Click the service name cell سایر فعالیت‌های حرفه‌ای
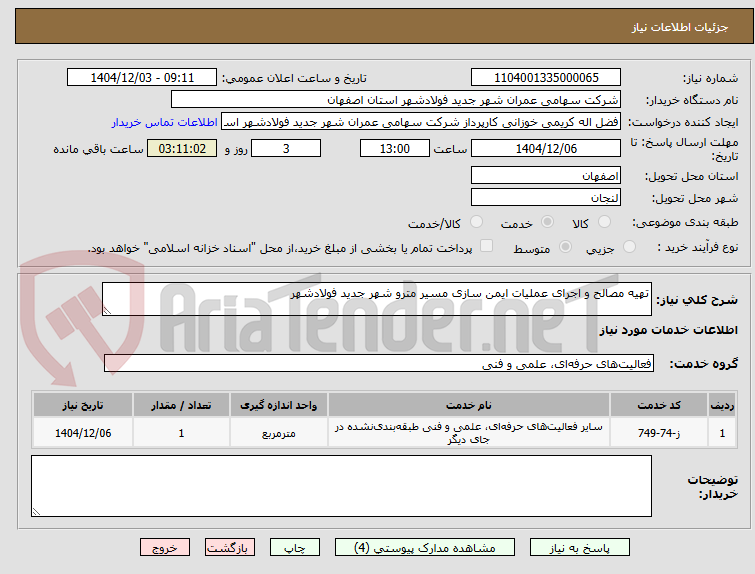This screenshot has height=574, width=755. click(469, 433)
